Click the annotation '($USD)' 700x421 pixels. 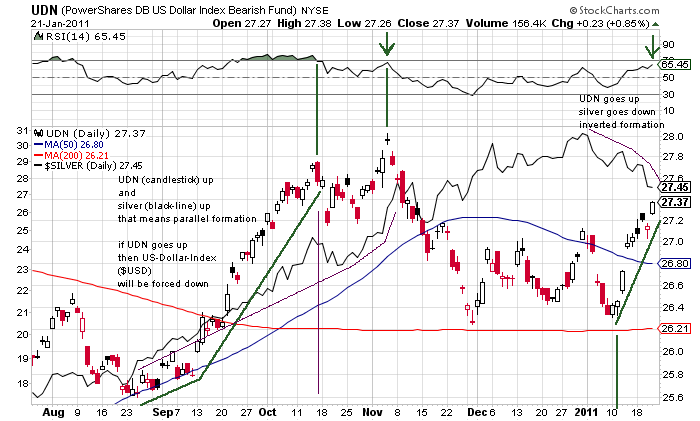pyautogui.click(x=134, y=271)
